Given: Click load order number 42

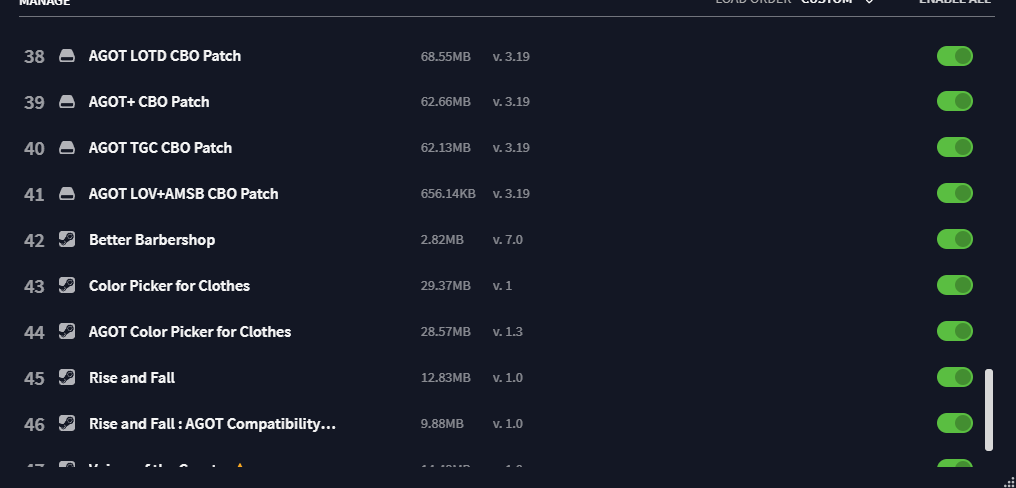Looking at the screenshot, I should click(34, 241).
